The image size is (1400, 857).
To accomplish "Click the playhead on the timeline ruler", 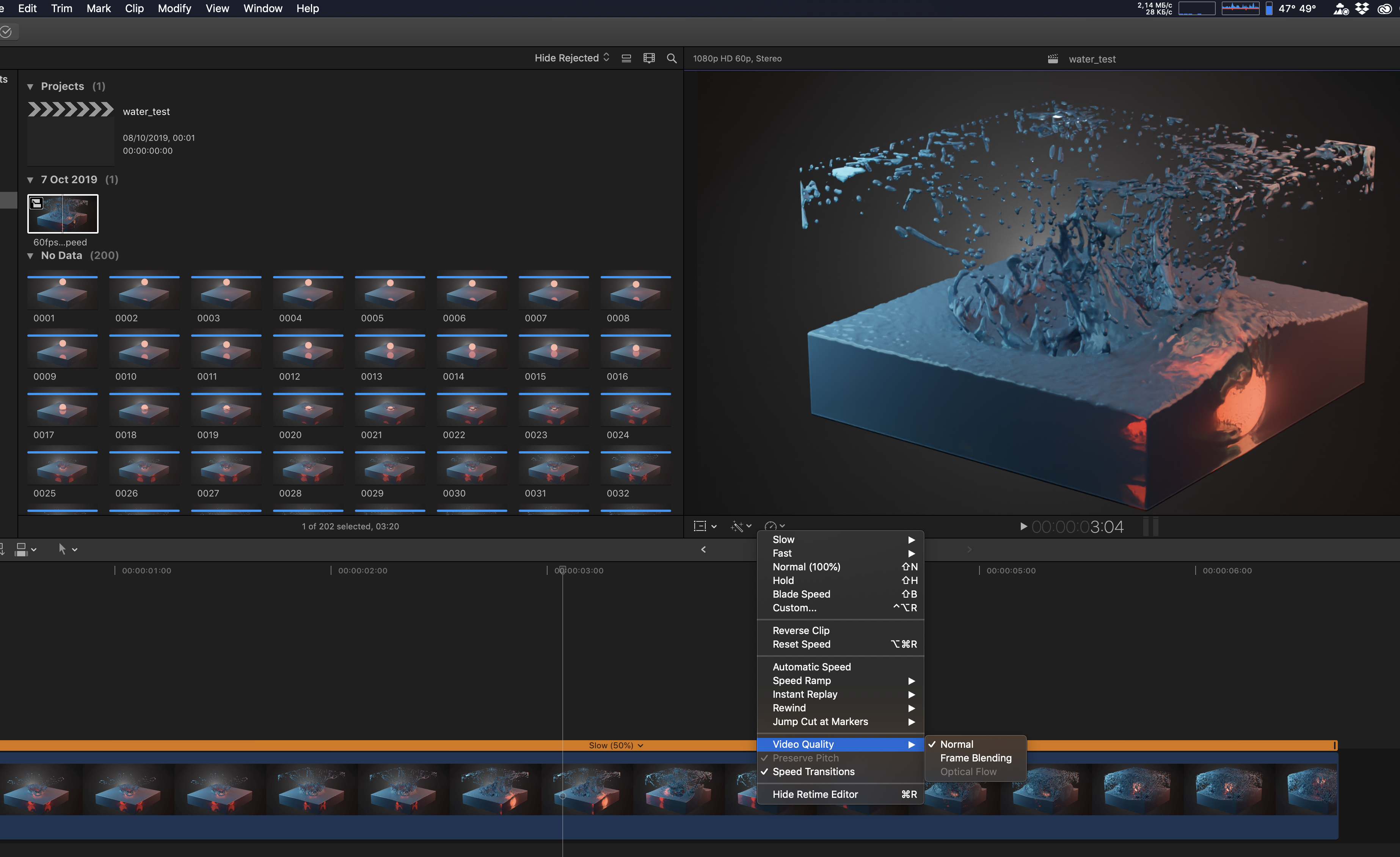I will pos(562,570).
